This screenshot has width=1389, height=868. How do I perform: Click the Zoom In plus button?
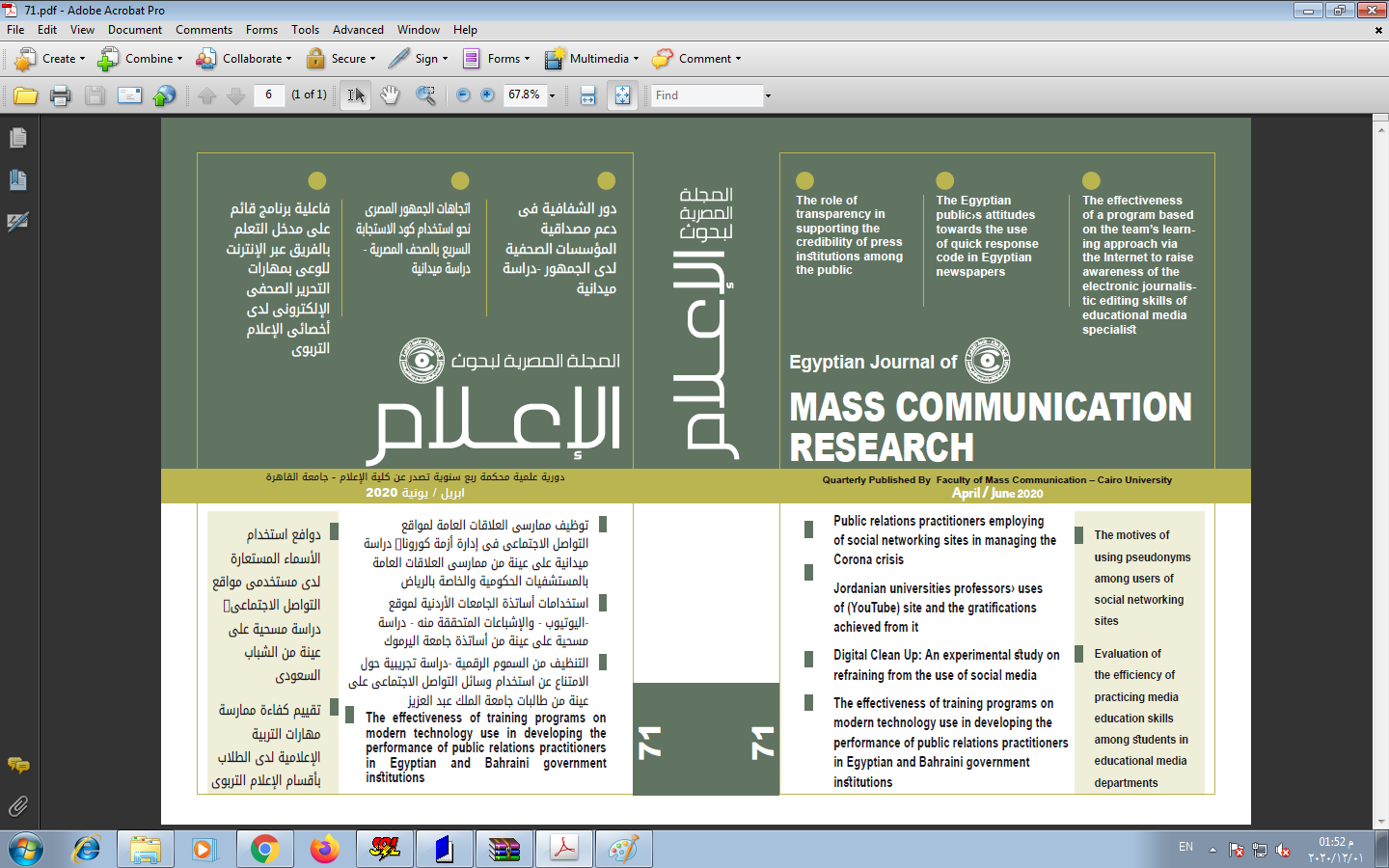(487, 95)
